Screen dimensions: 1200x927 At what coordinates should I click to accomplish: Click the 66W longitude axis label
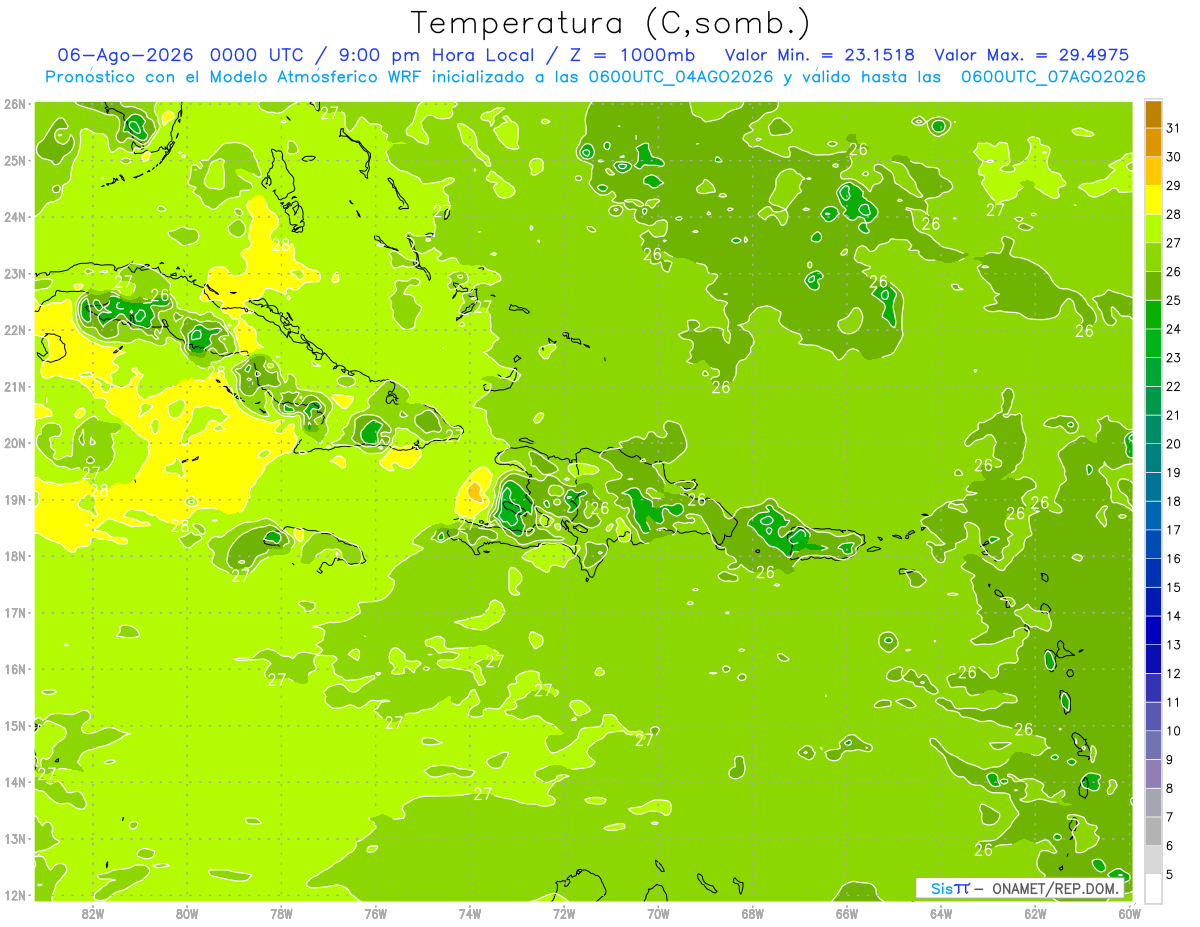tap(847, 913)
